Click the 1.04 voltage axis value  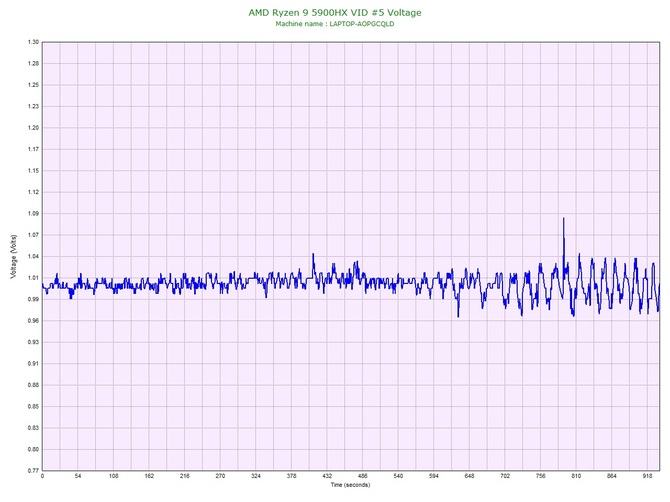click(33, 257)
